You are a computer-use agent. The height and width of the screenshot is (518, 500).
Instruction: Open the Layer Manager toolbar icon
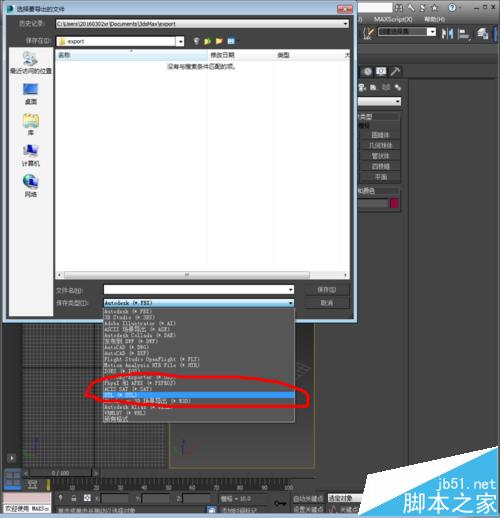click(483, 33)
